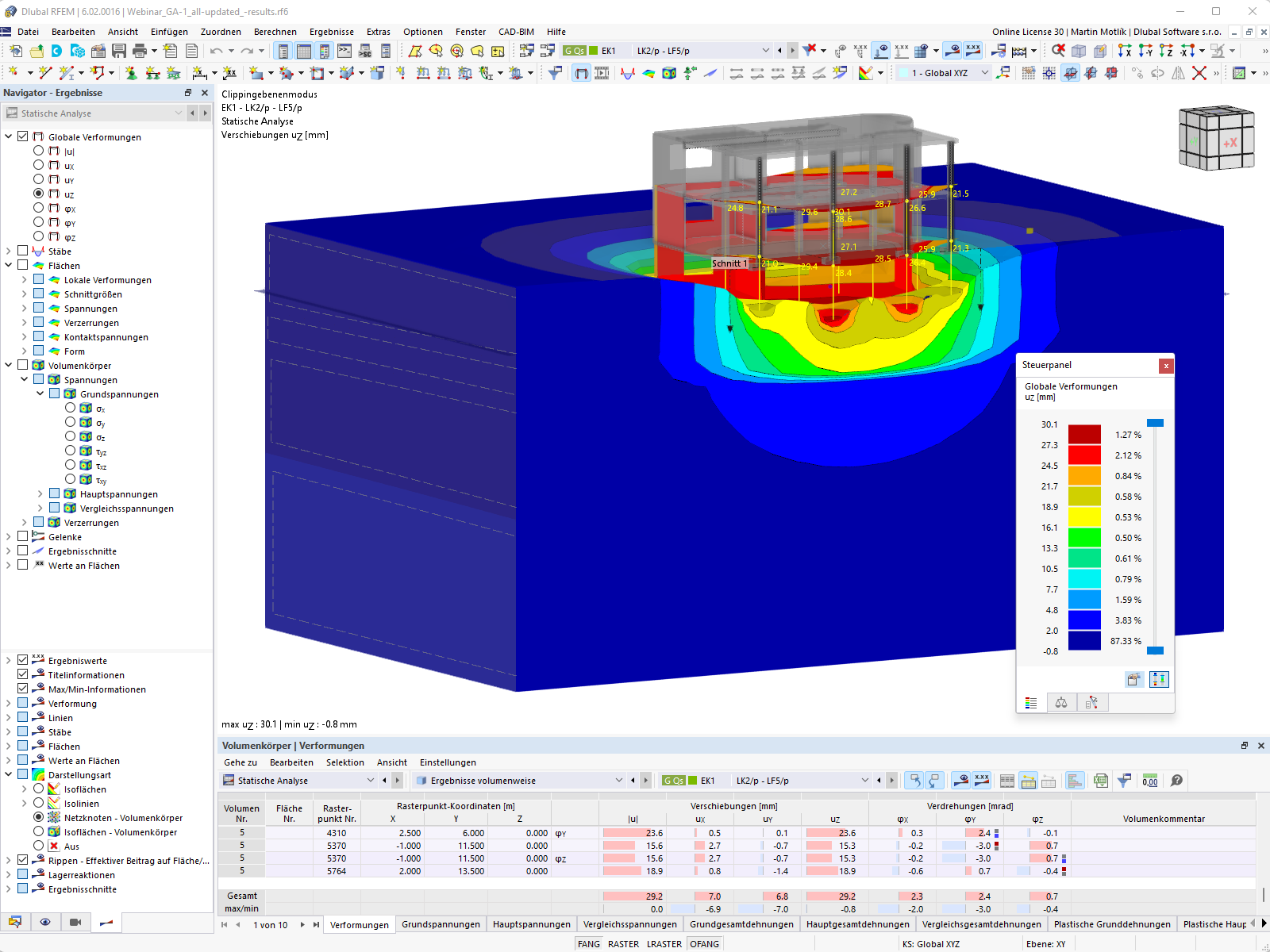
Task: Click the OFANG status bar button
Action: click(x=704, y=944)
